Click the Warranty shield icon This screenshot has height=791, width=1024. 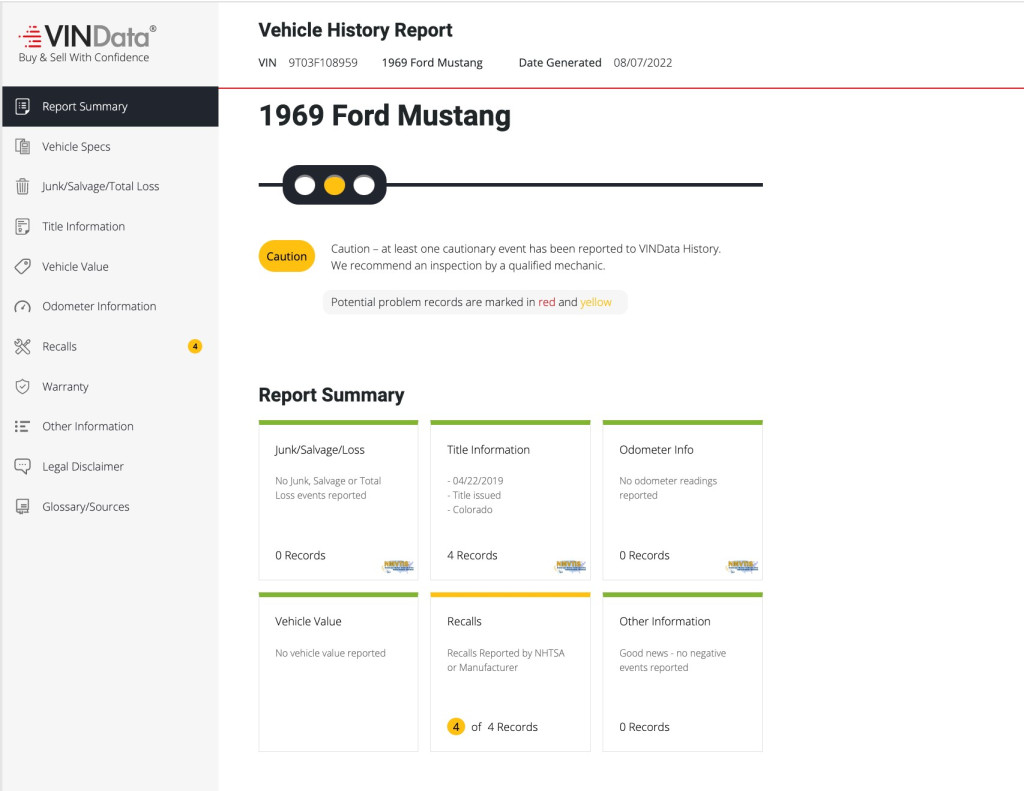pos(22,386)
